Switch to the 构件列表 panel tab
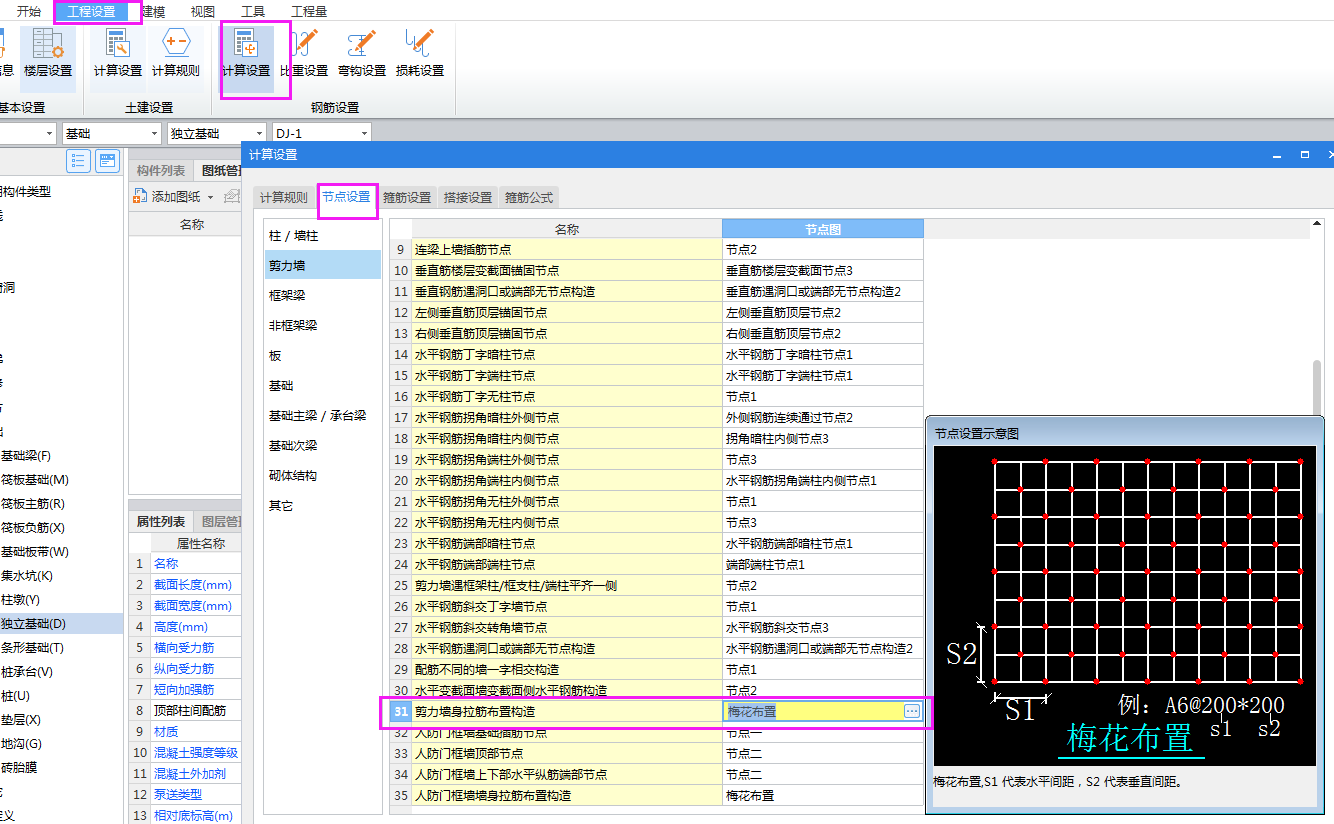The width and height of the screenshot is (1334, 824). (x=161, y=171)
